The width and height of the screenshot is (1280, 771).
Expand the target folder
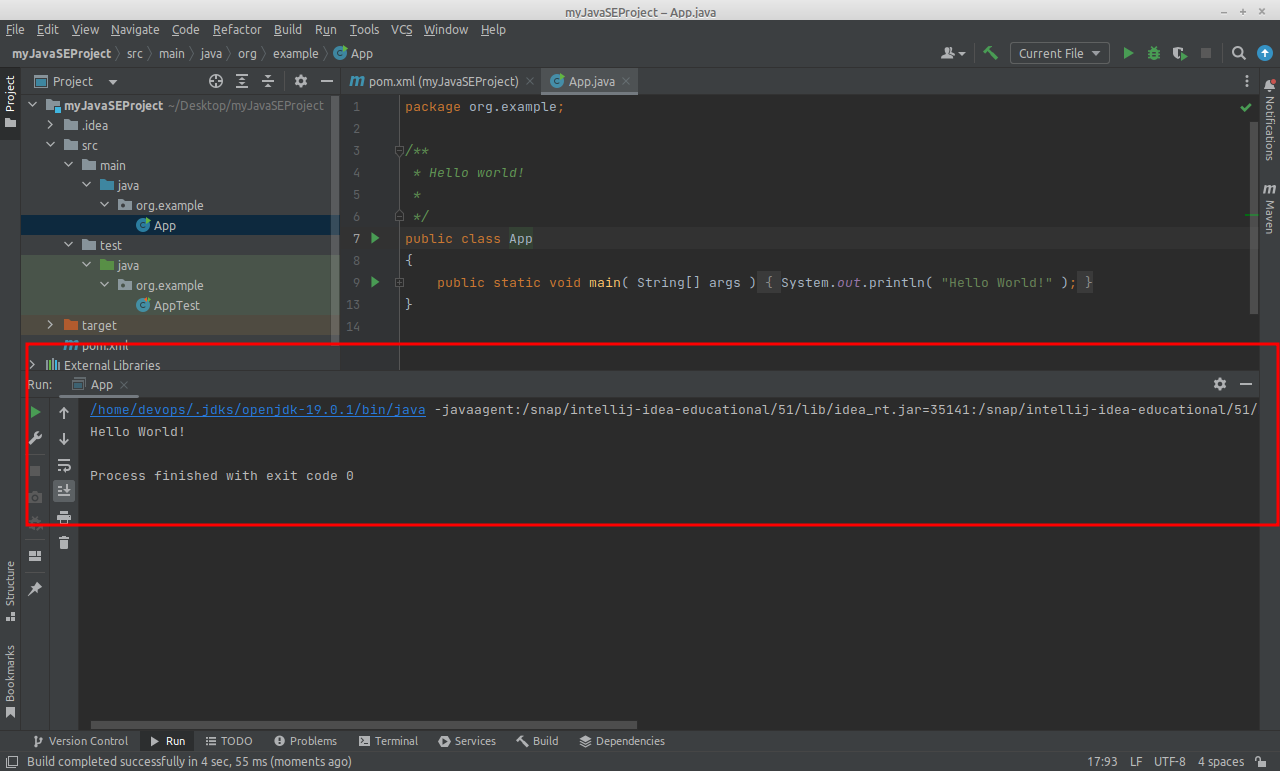(51, 325)
